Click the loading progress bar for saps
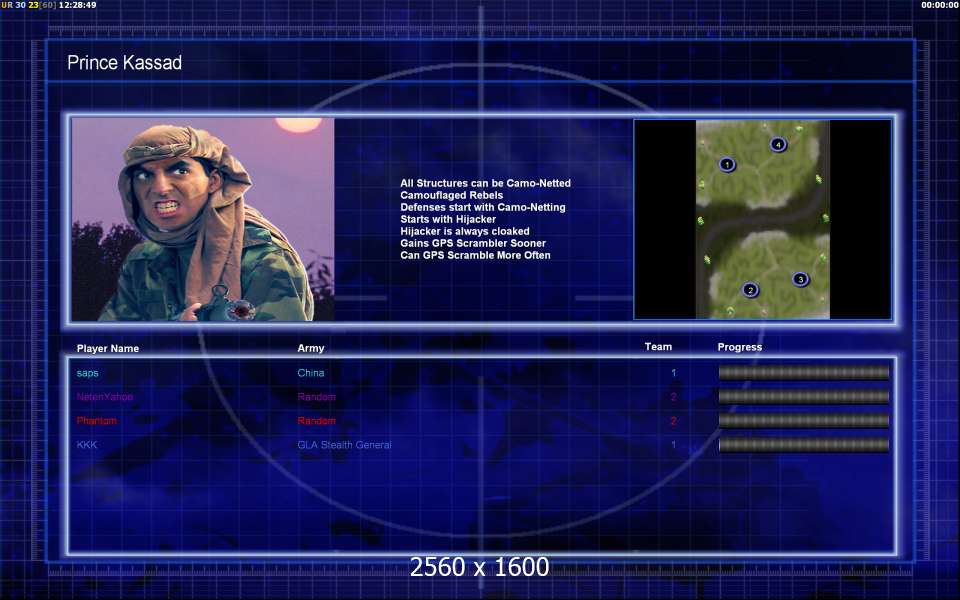The height and width of the screenshot is (600, 960). point(803,372)
